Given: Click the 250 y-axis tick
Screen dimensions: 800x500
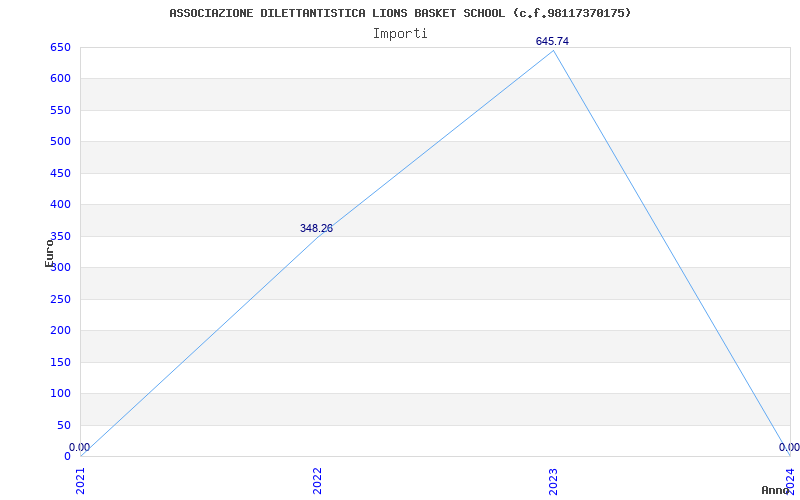Looking at the screenshot, I should [x=60, y=299].
